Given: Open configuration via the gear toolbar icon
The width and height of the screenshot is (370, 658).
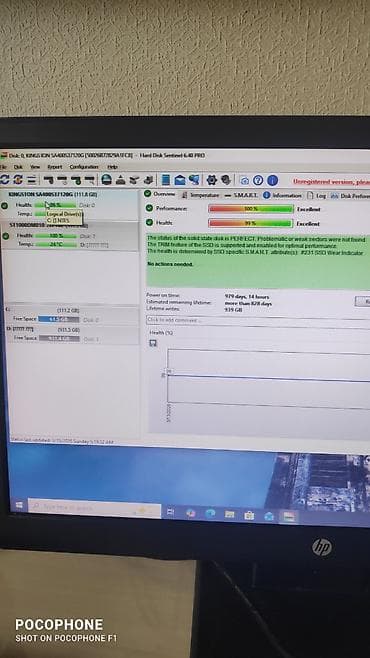Looking at the screenshot, I should point(211,180).
